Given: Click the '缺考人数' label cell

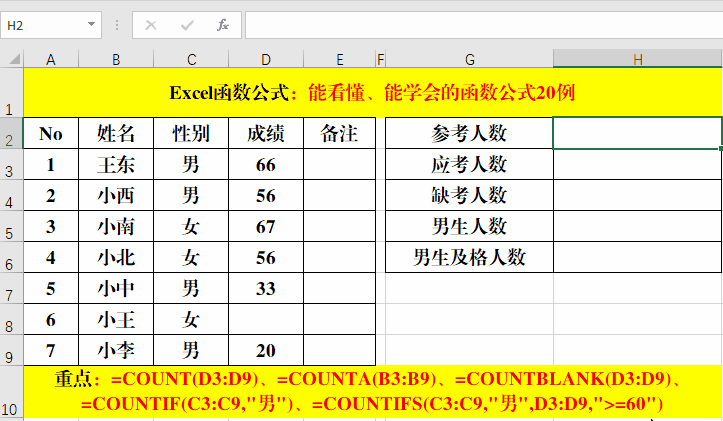Looking at the screenshot, I should (469, 196).
